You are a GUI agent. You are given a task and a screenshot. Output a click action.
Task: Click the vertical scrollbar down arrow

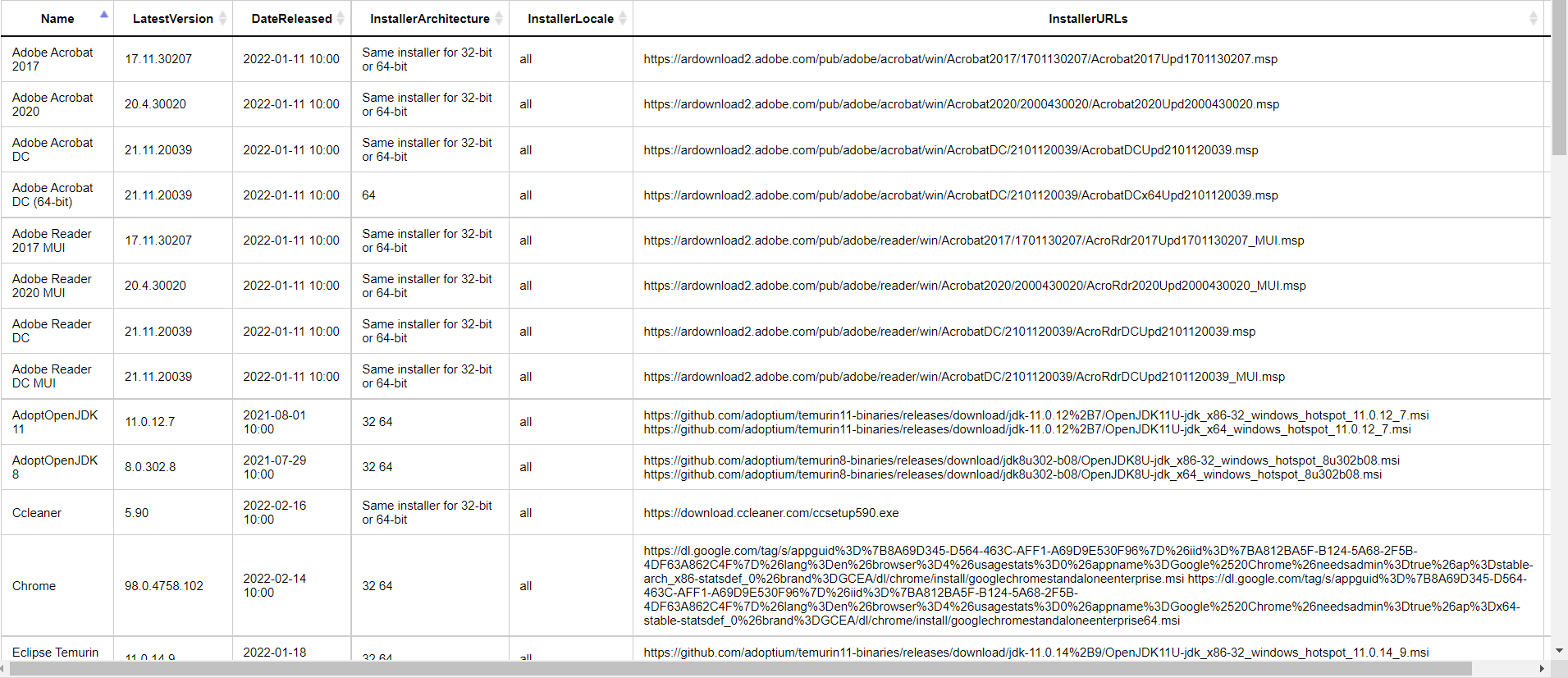(x=1559, y=651)
